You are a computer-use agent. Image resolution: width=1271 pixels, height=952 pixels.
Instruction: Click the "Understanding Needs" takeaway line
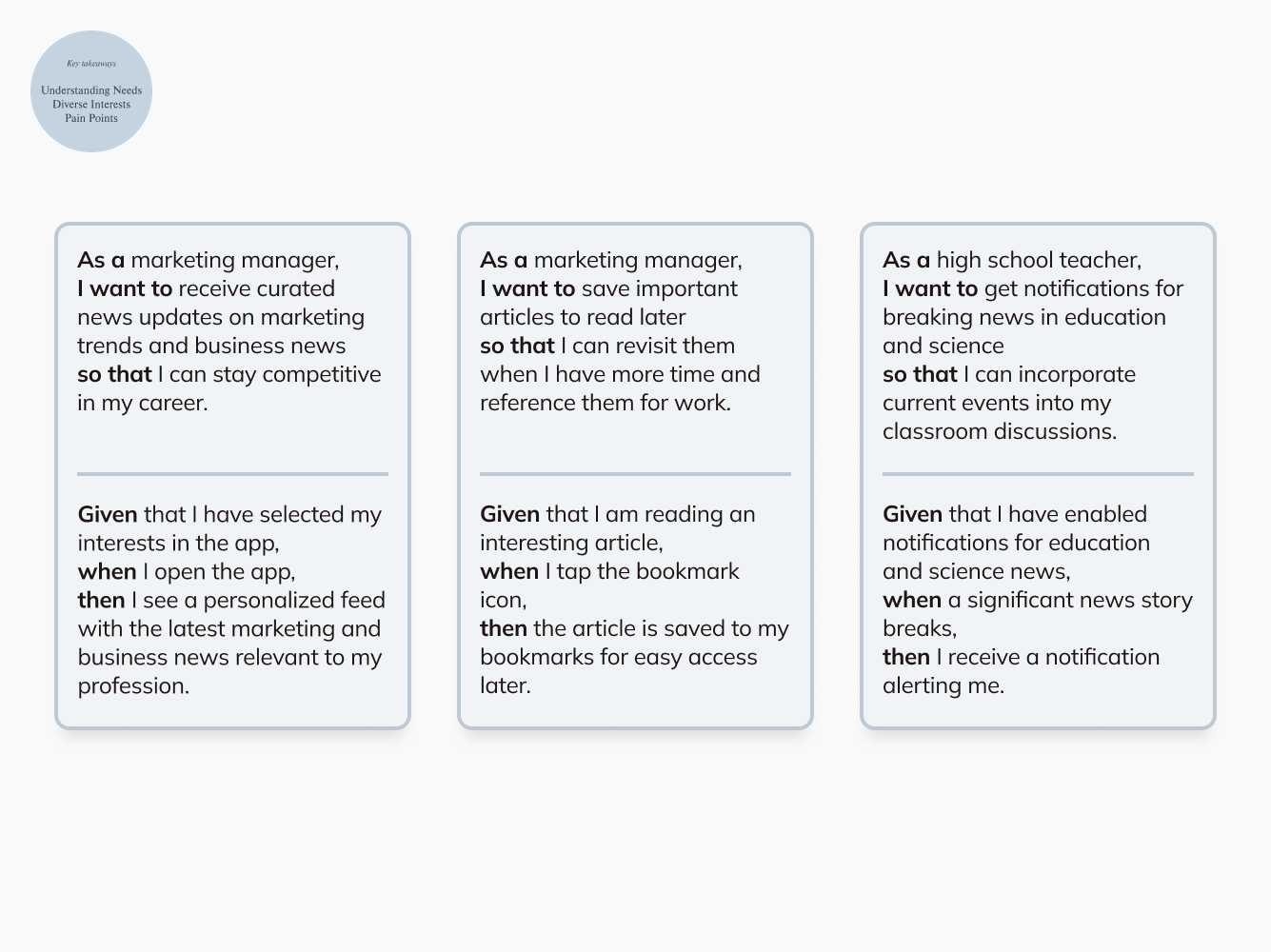pyautogui.click(x=91, y=90)
